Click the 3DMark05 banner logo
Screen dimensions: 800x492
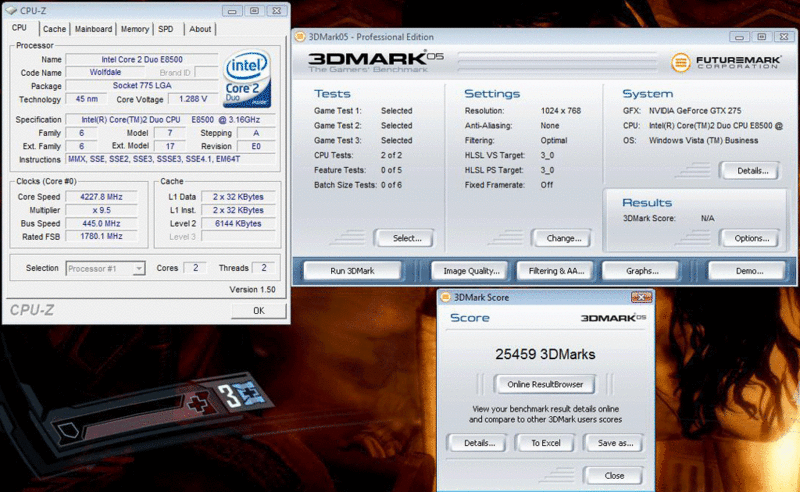(x=376, y=62)
